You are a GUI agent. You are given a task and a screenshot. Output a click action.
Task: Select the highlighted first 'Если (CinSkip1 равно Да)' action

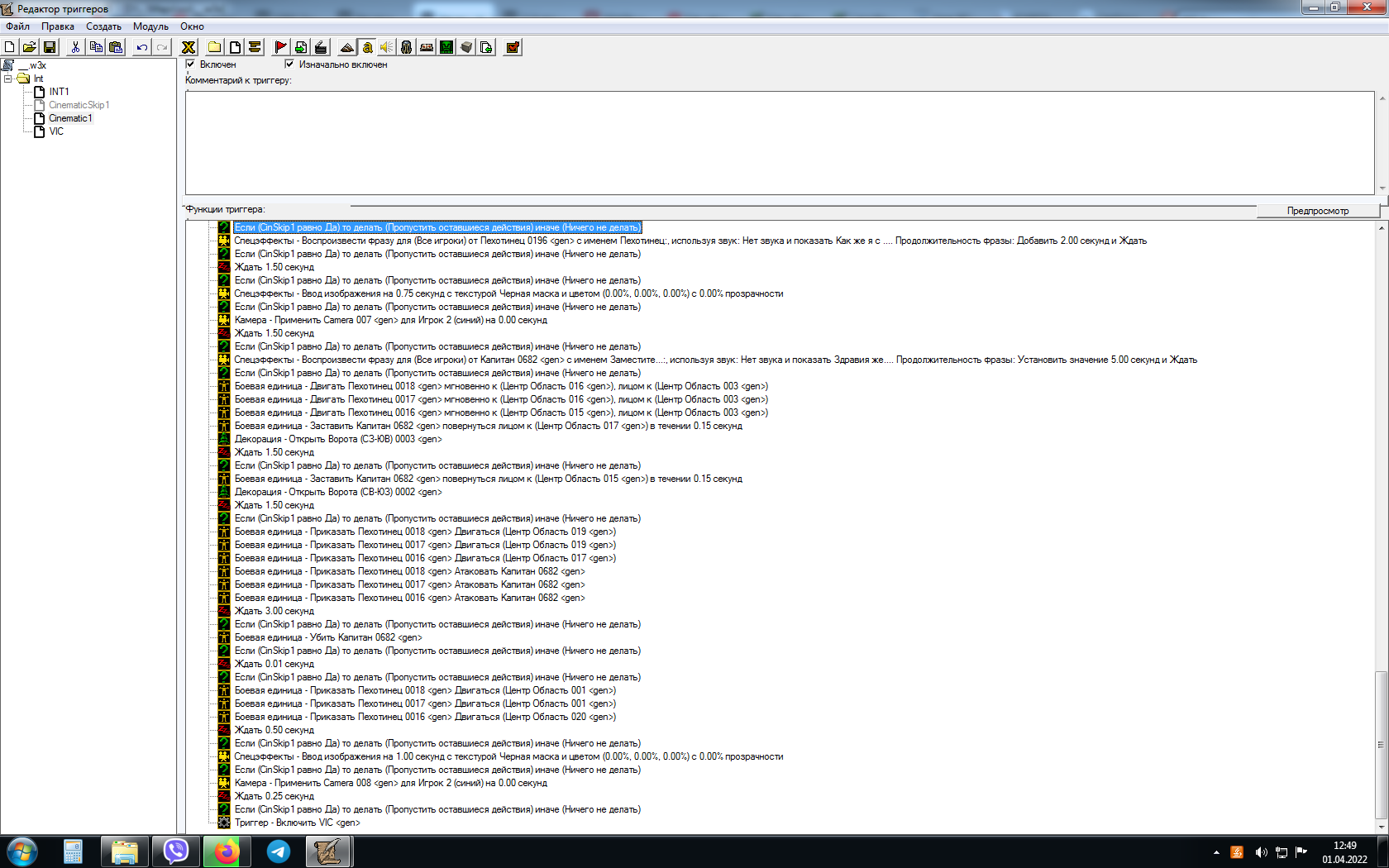(437, 227)
